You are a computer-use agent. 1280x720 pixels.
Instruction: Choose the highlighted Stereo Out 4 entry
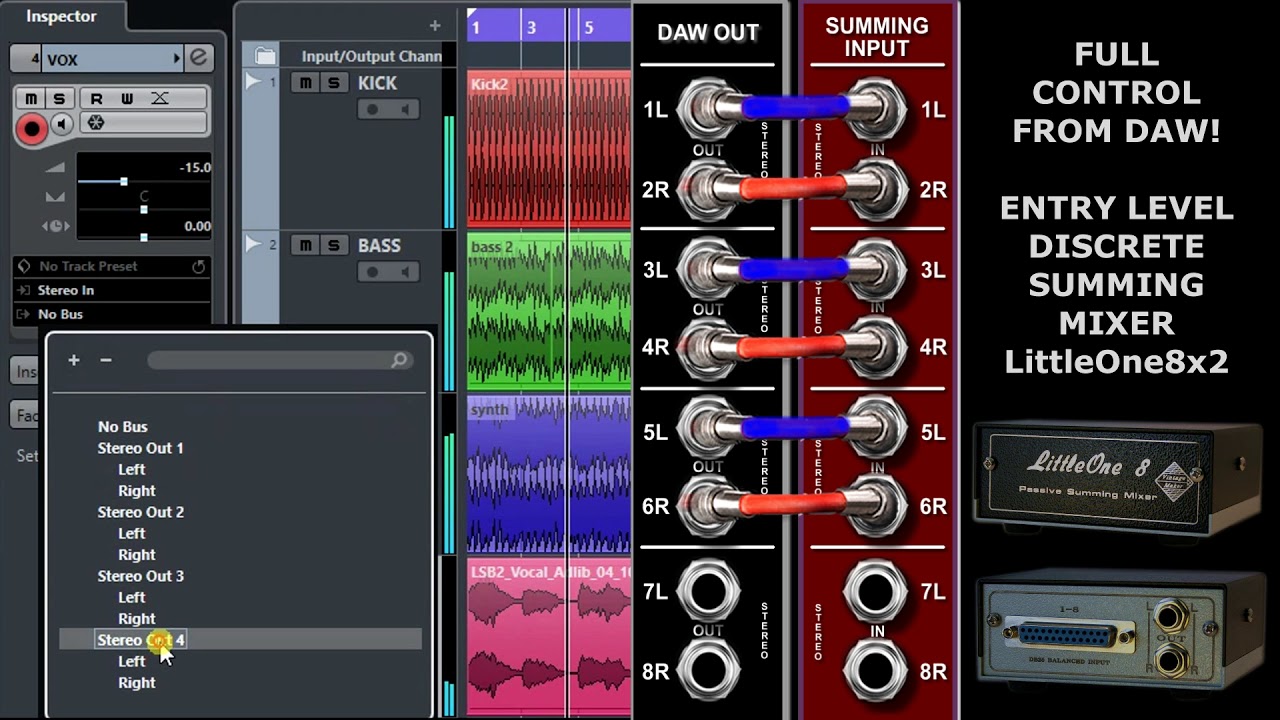(240, 640)
